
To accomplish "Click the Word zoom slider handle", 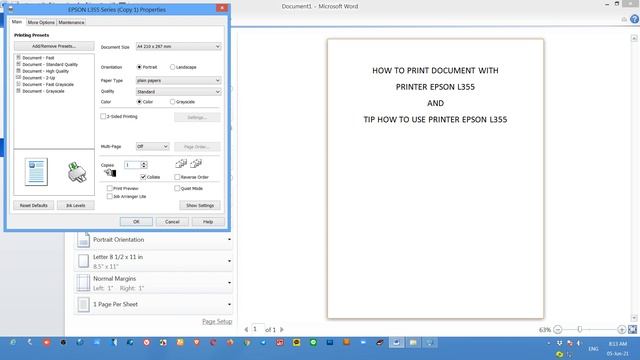I will [580, 329].
